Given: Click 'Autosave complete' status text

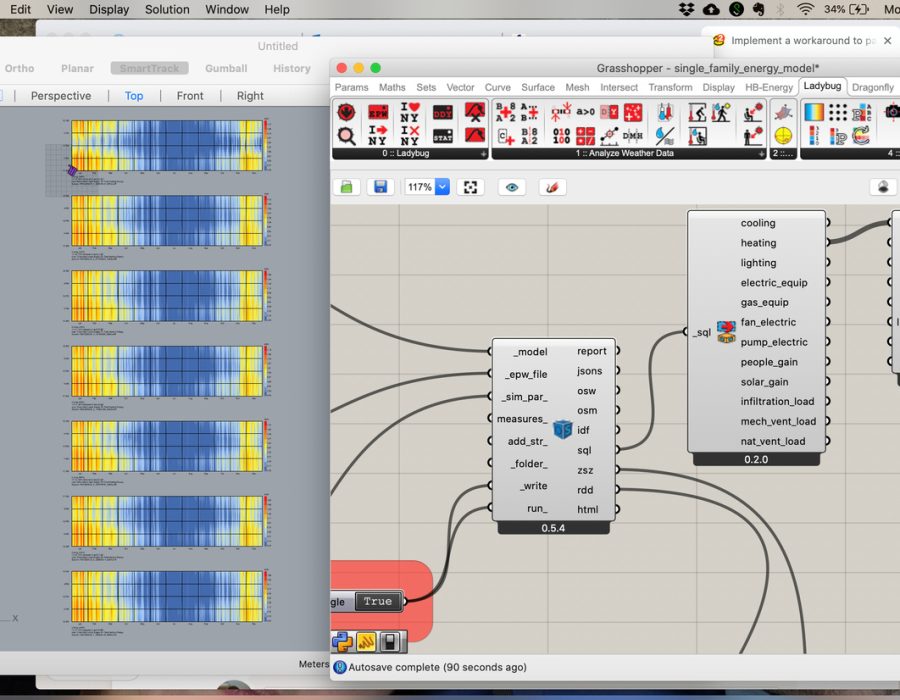Looking at the screenshot, I should [x=437, y=667].
